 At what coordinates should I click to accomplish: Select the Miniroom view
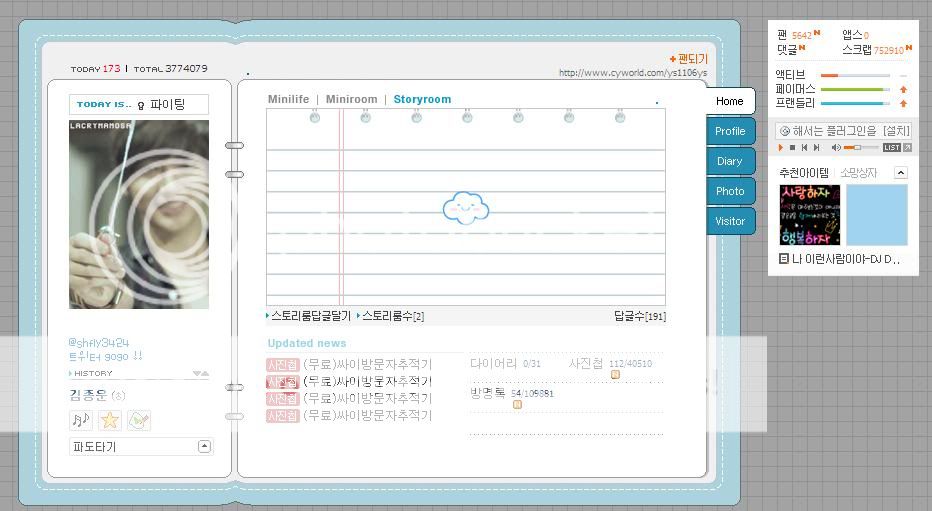352,100
